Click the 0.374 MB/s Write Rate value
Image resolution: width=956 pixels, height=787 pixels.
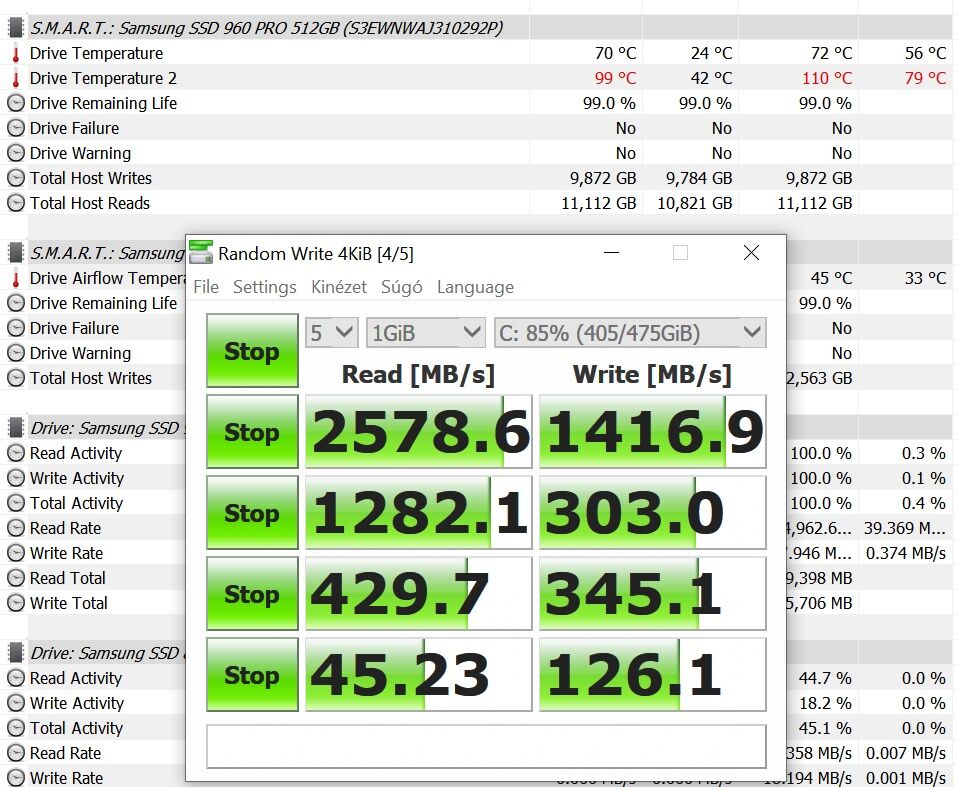pyautogui.click(x=905, y=553)
